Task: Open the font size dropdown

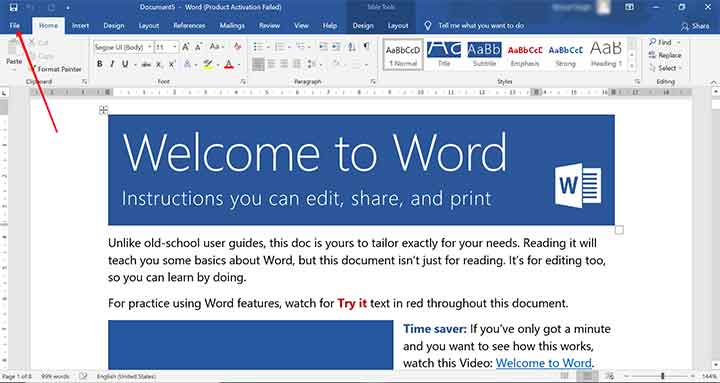Action: (174, 47)
